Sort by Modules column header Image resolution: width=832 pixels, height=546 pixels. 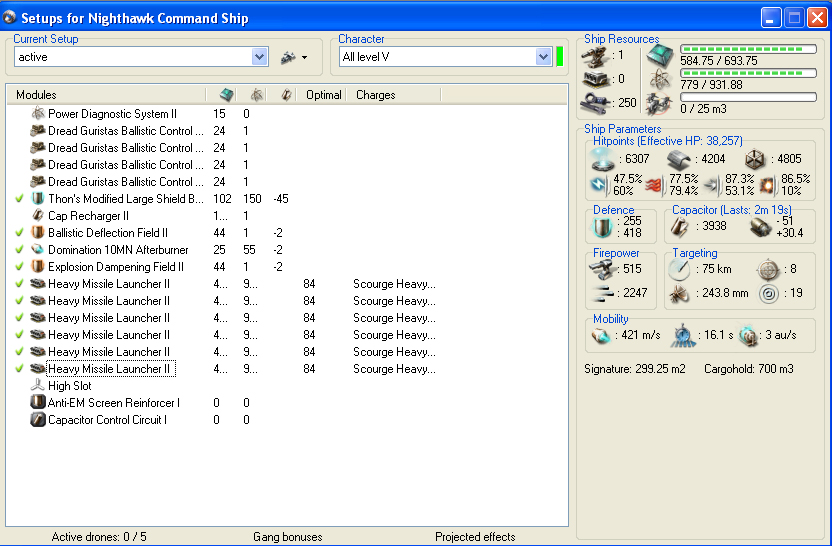(x=106, y=95)
